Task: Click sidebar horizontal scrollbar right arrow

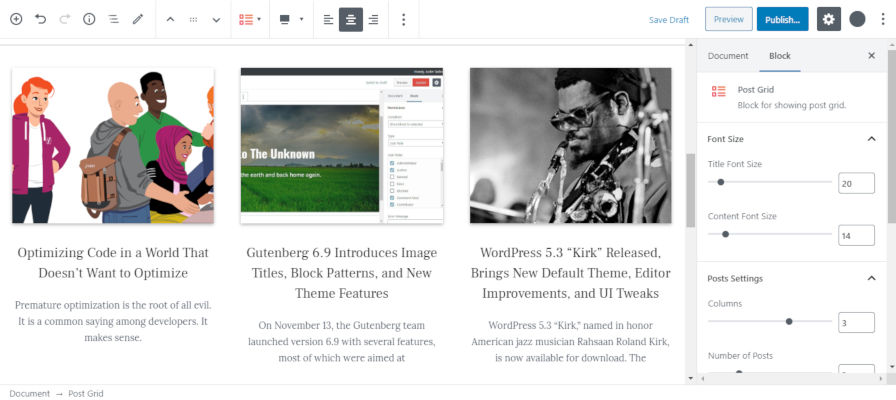Action: coord(883,378)
